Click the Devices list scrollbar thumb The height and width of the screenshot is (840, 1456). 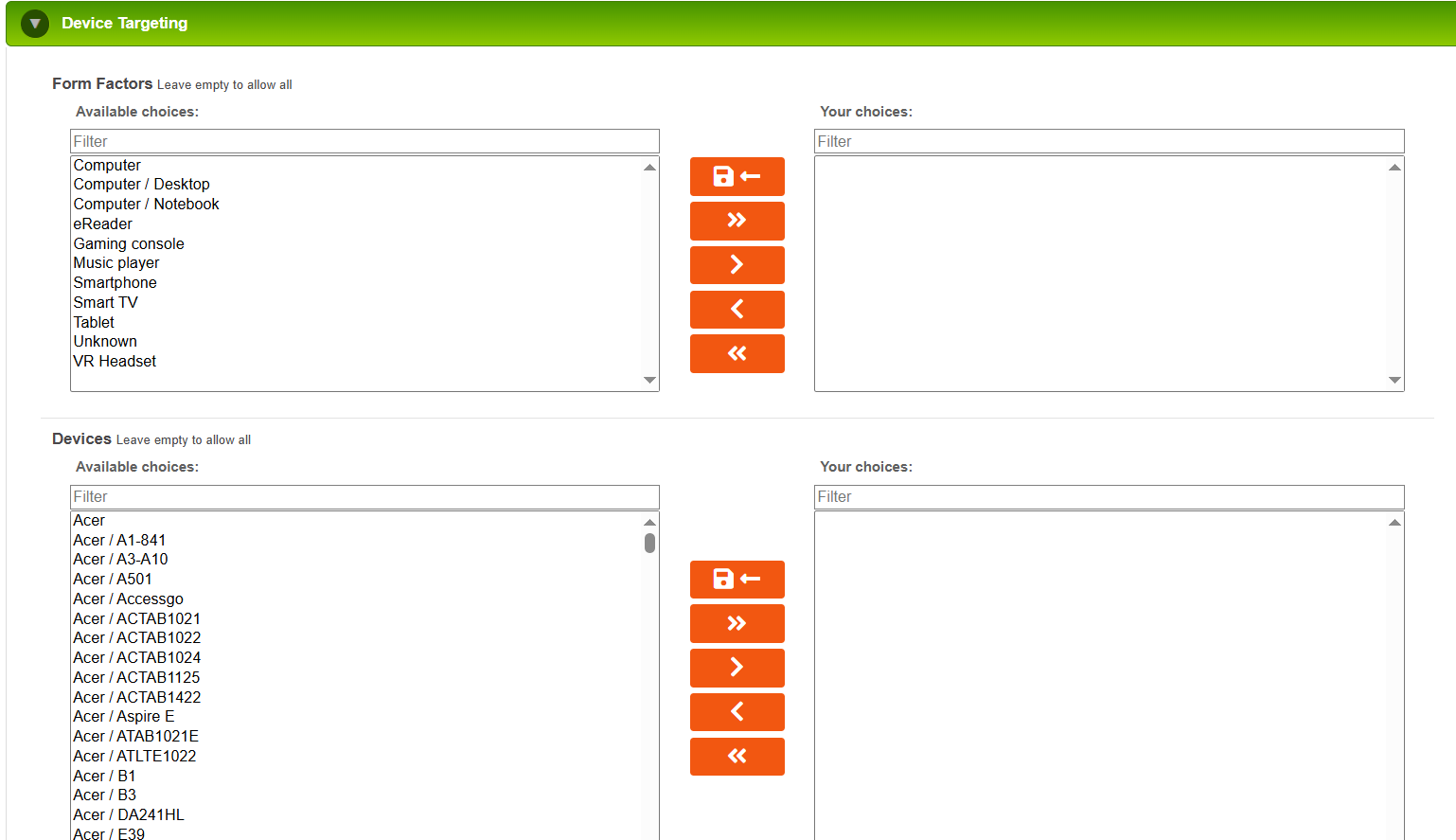pyautogui.click(x=649, y=543)
